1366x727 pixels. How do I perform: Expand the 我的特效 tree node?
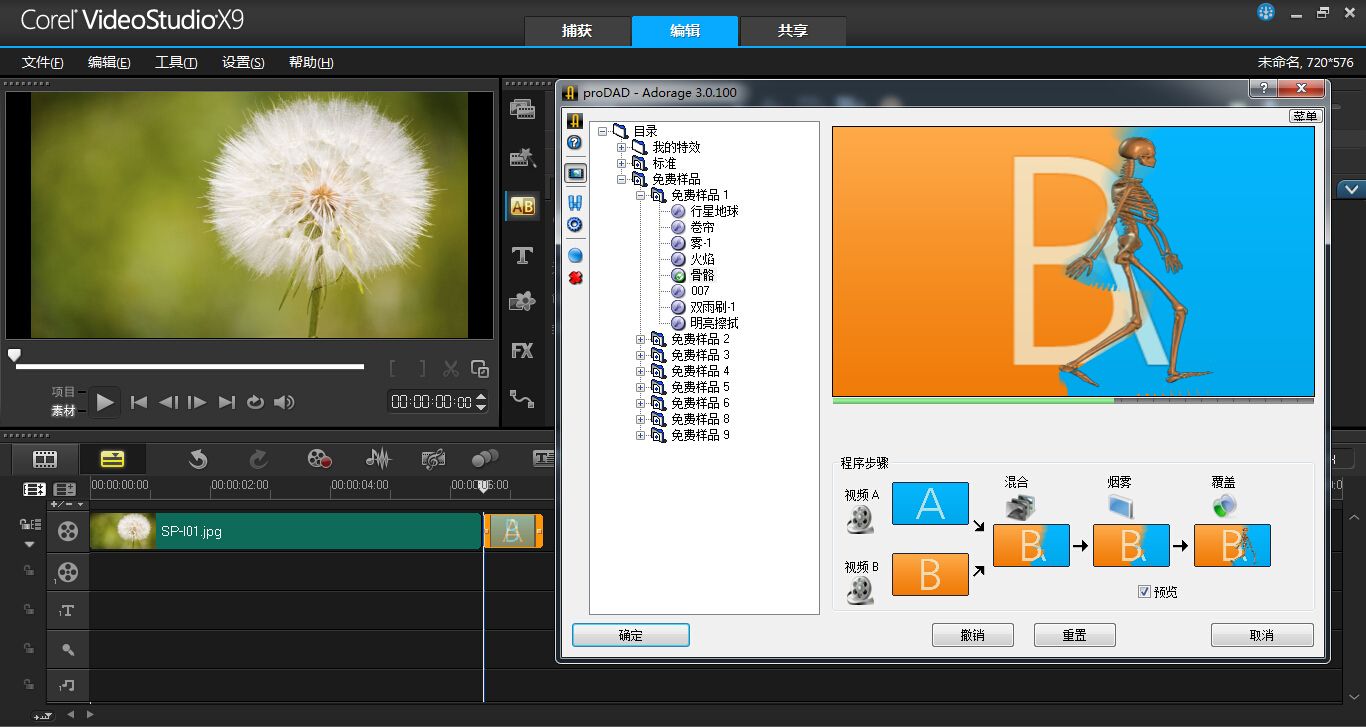tap(622, 147)
